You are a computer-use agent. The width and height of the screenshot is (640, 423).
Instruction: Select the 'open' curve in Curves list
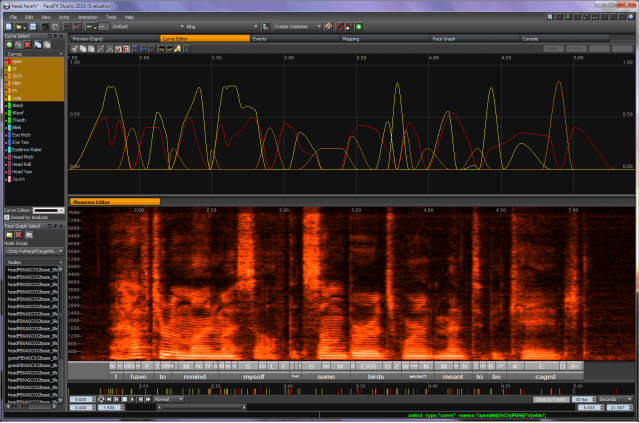coord(34,61)
